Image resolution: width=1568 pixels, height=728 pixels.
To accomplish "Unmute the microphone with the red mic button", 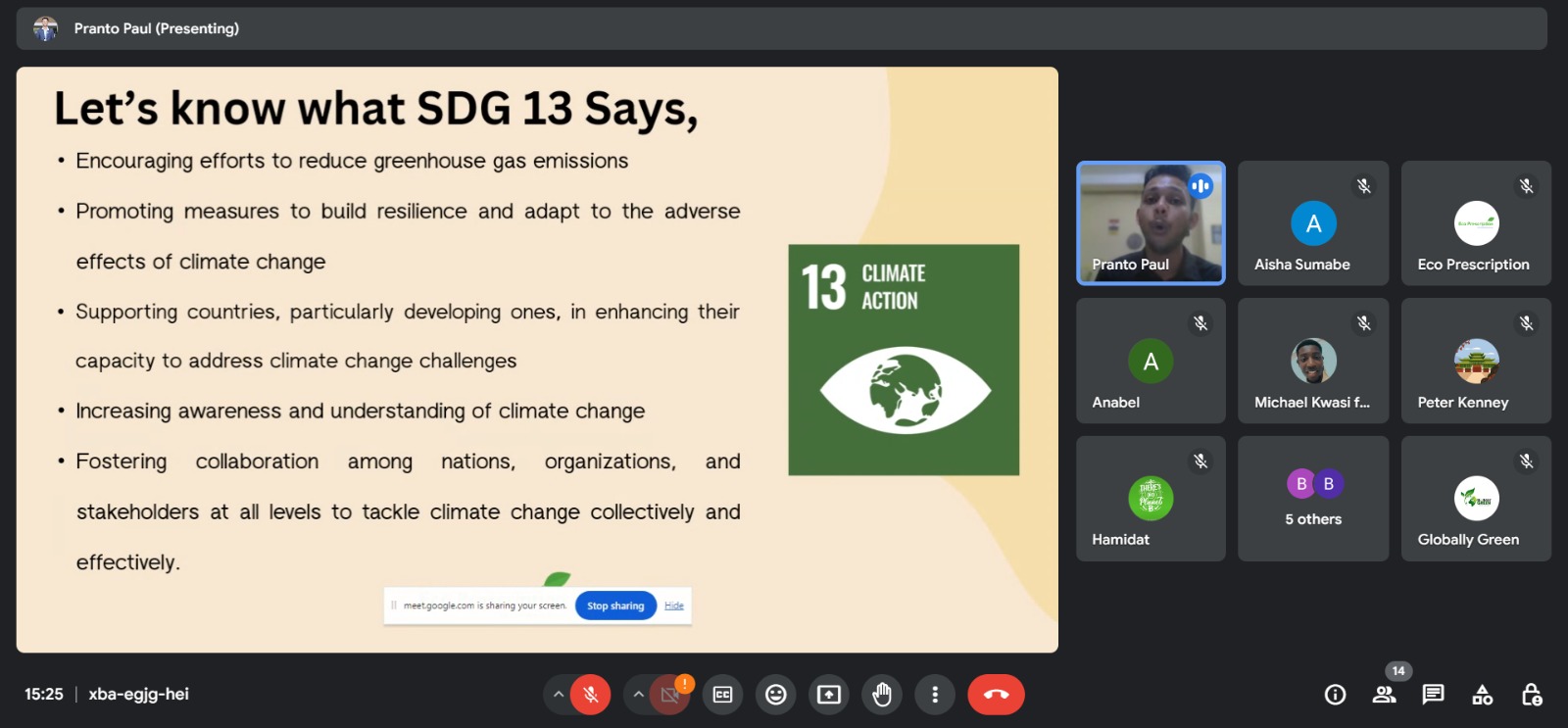I will 590,695.
